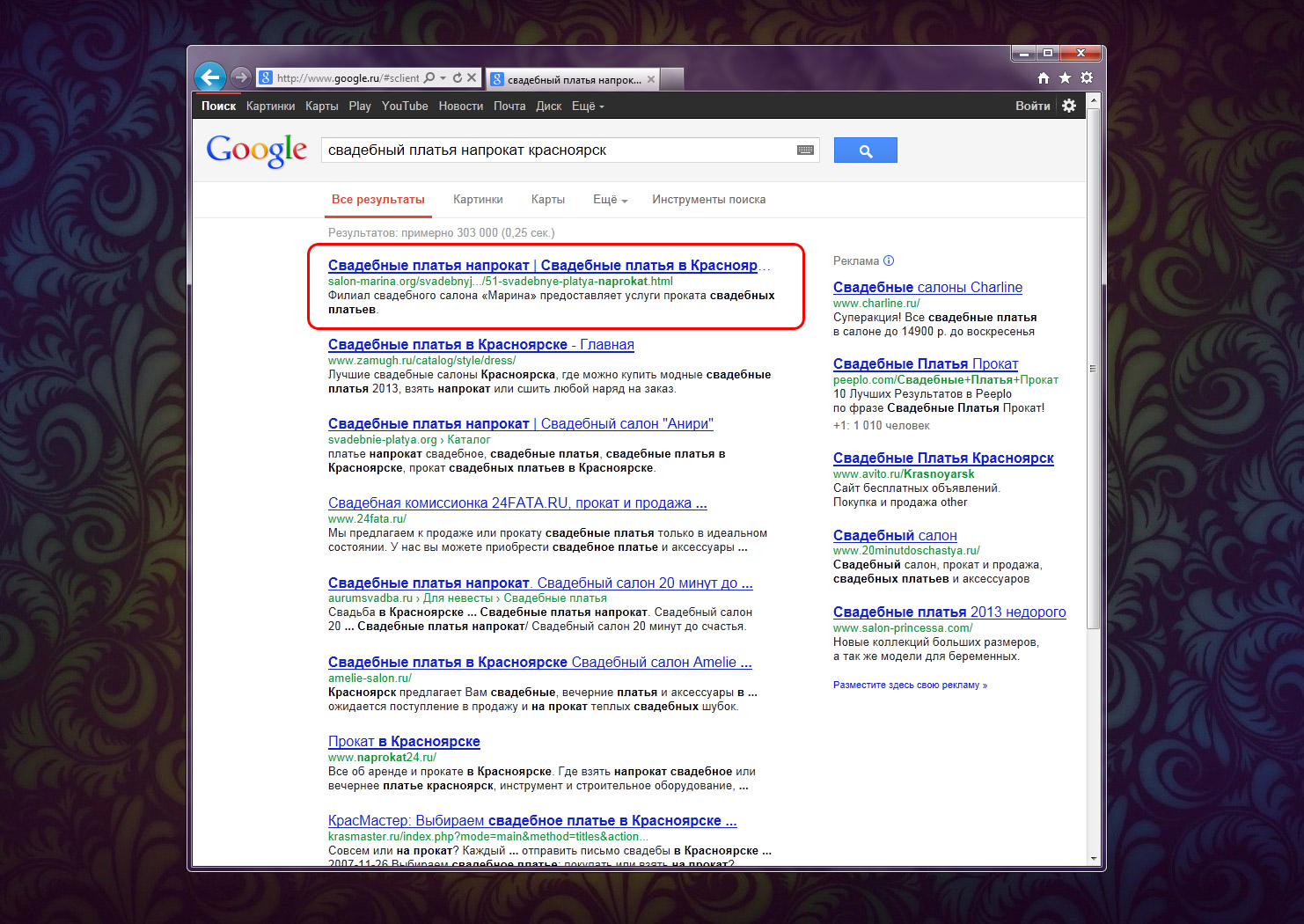Image resolution: width=1304 pixels, height=924 pixels.
Task: Open Favorites with the star icon
Action: click(1065, 78)
